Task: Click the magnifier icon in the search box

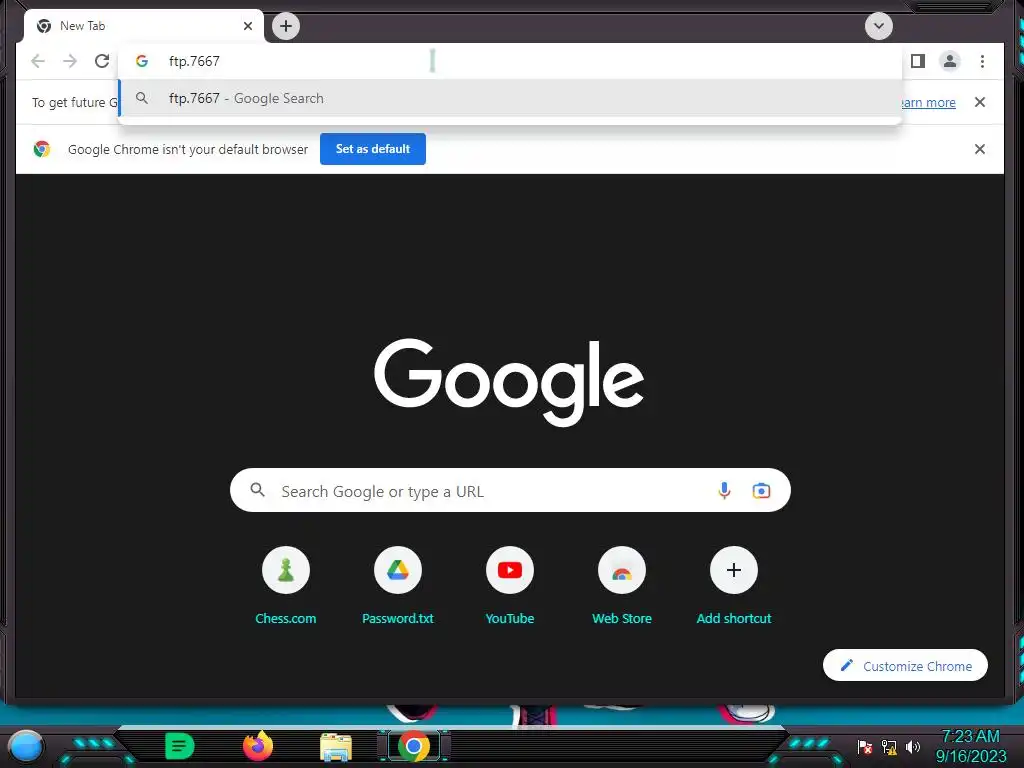Action: coord(258,490)
